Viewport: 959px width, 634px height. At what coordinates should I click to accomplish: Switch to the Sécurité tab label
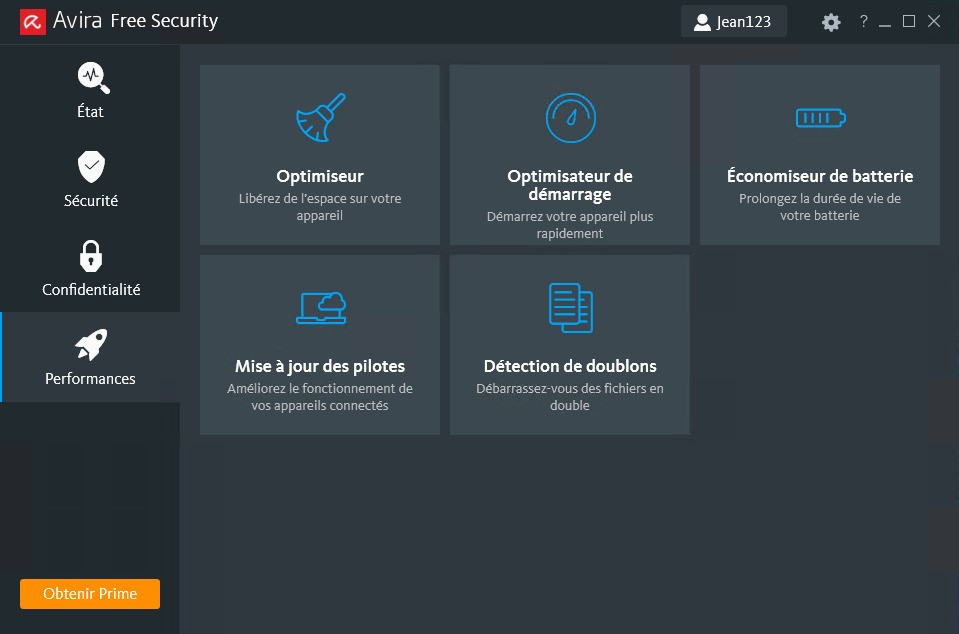tap(91, 201)
